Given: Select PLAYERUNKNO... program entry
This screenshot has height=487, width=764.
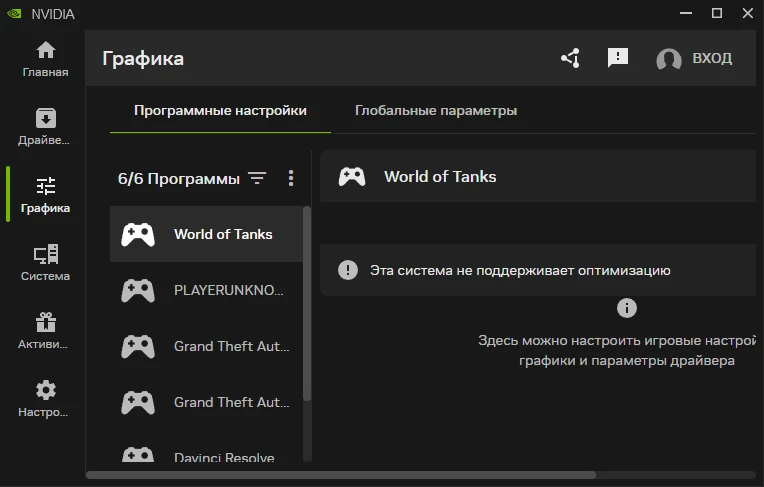Looking at the screenshot, I should point(207,291).
